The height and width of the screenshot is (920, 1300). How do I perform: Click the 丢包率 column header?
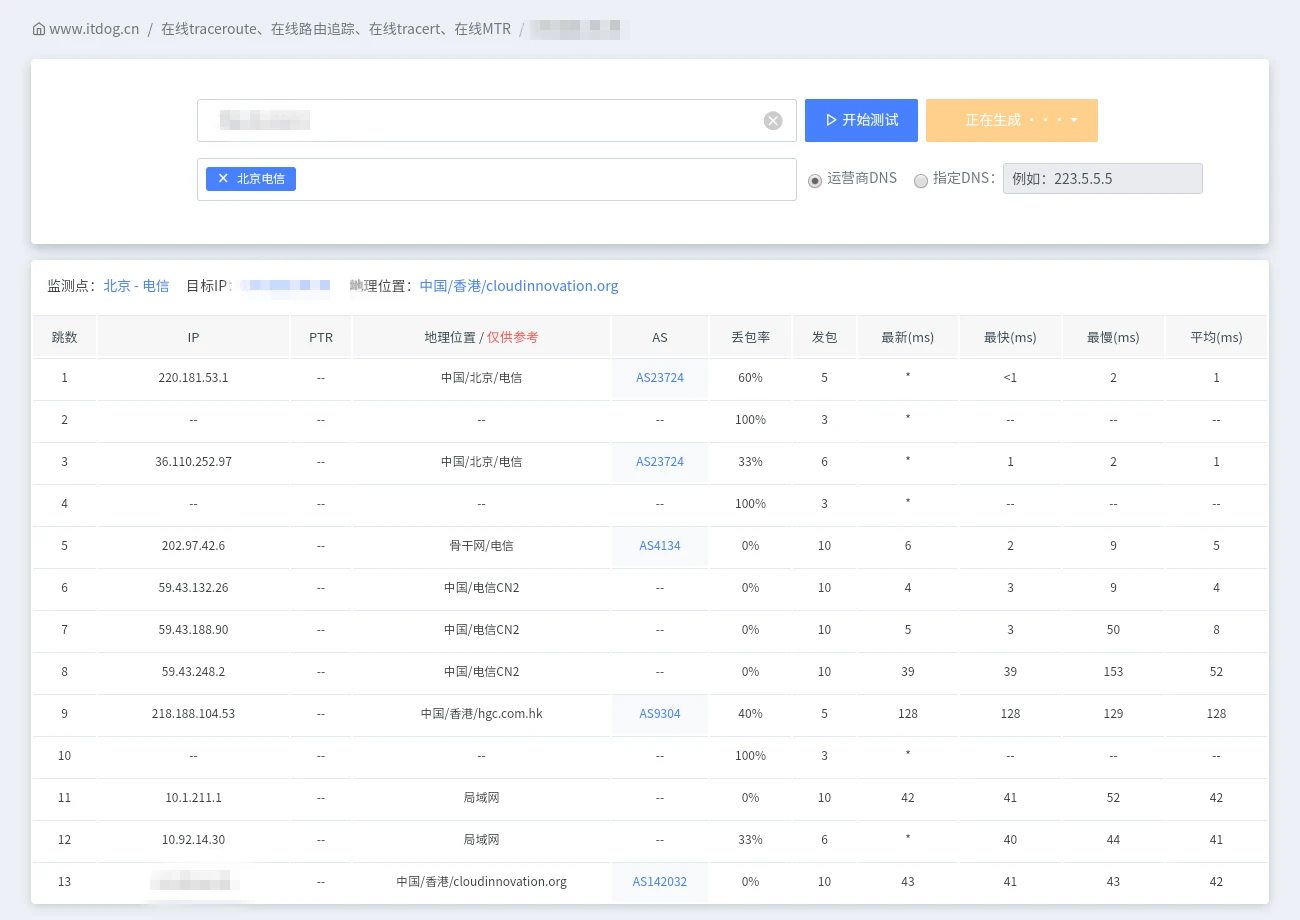(750, 337)
